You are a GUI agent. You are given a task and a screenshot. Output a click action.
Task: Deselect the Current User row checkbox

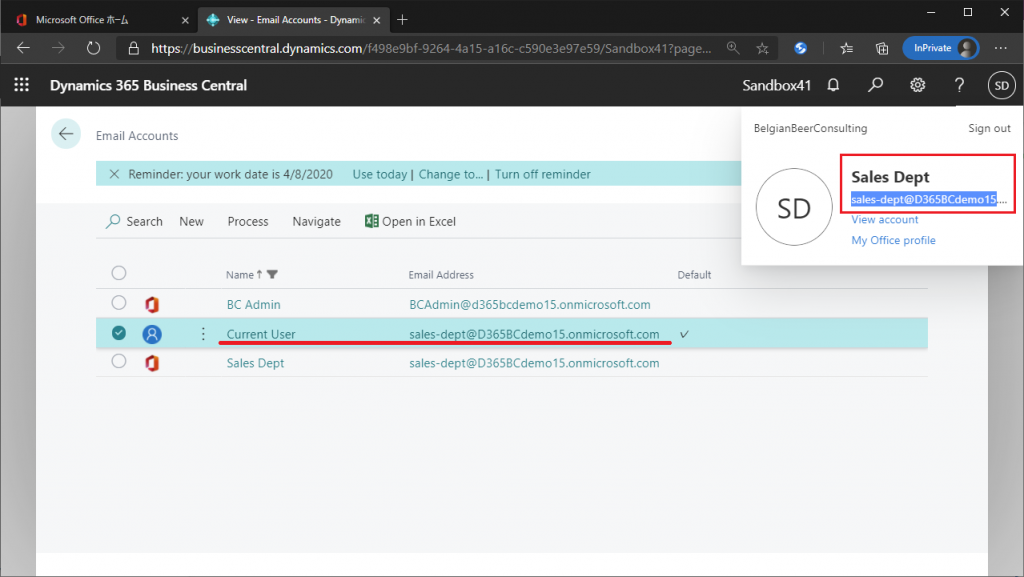(x=119, y=333)
